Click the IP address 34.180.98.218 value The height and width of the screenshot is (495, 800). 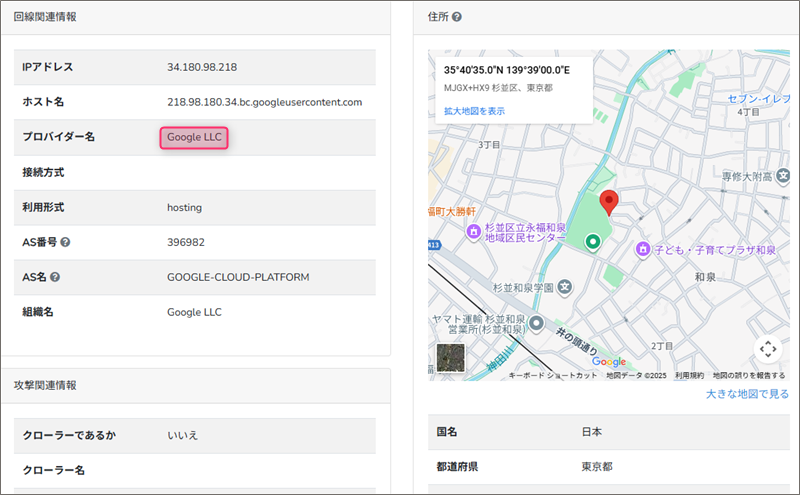tap(201, 67)
